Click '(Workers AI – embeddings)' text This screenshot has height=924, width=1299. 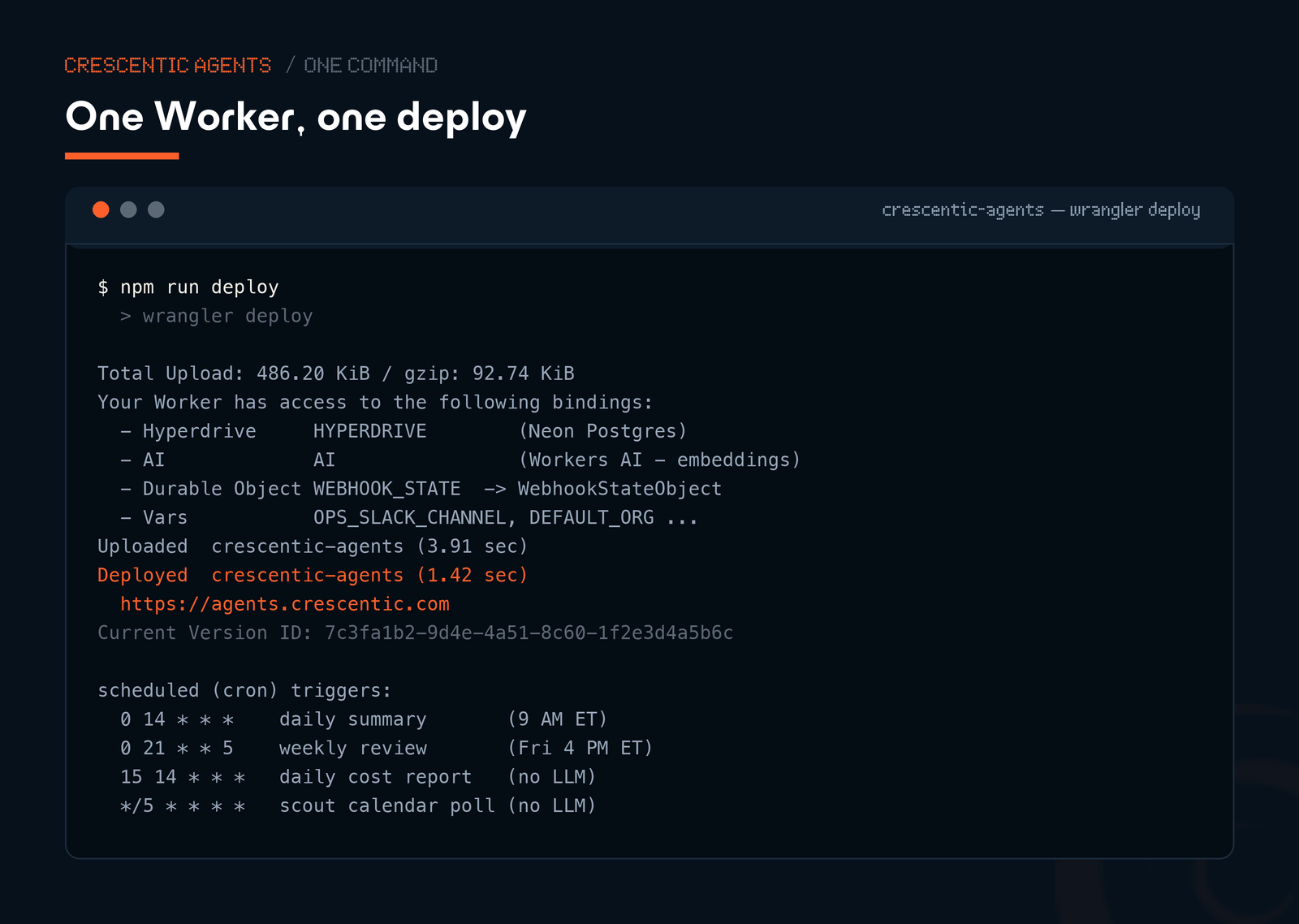(x=659, y=460)
